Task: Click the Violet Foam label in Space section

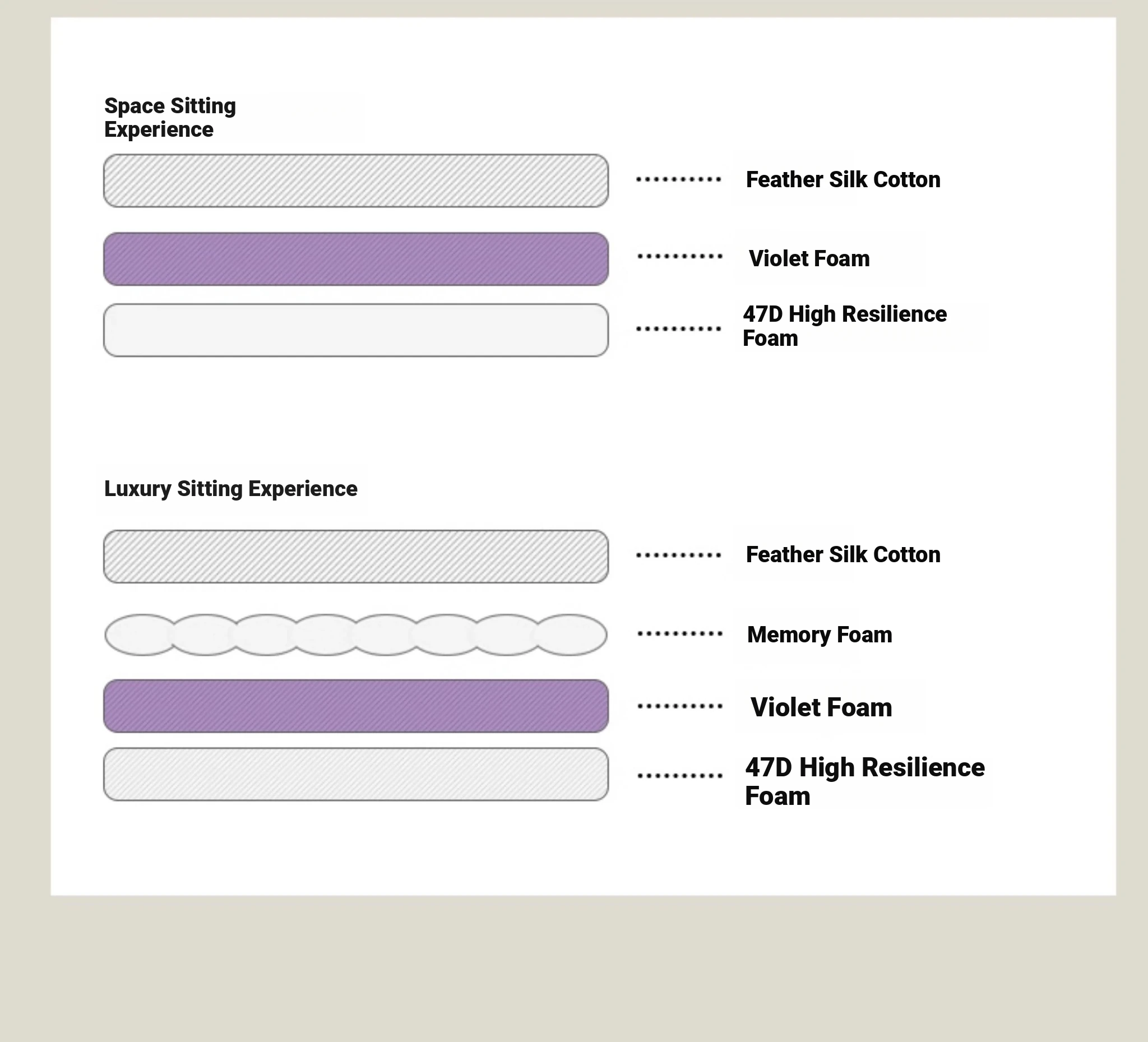Action: pos(809,258)
